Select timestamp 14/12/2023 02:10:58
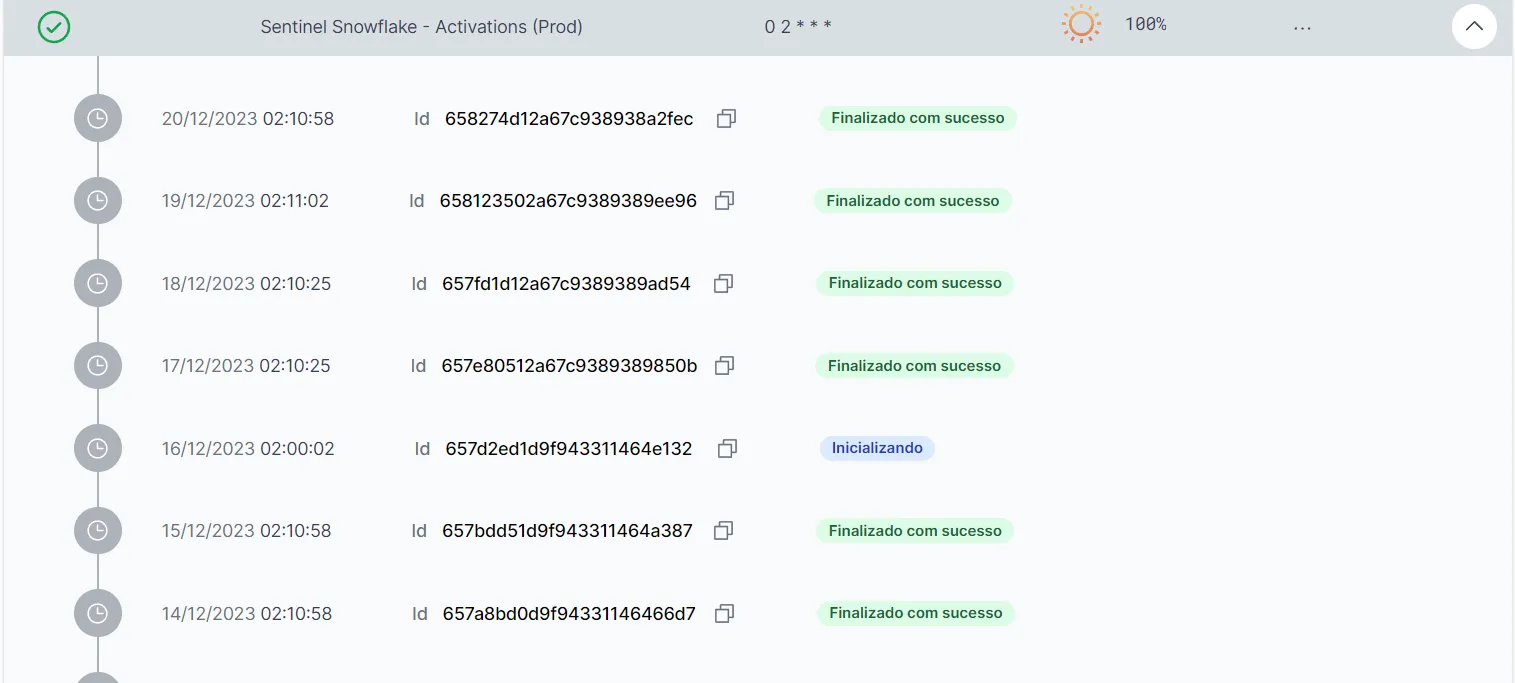1515x683 pixels. click(x=247, y=613)
